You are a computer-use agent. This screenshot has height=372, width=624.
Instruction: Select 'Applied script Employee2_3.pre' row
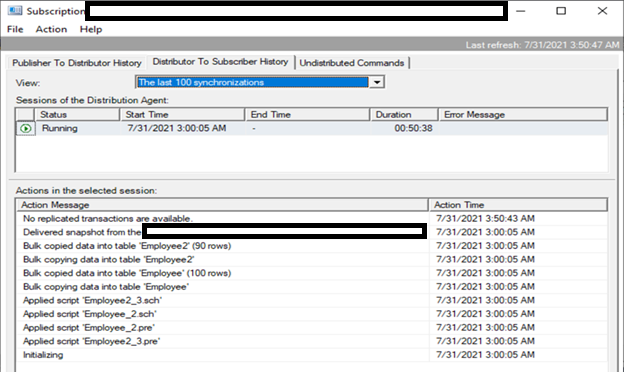(x=312, y=341)
